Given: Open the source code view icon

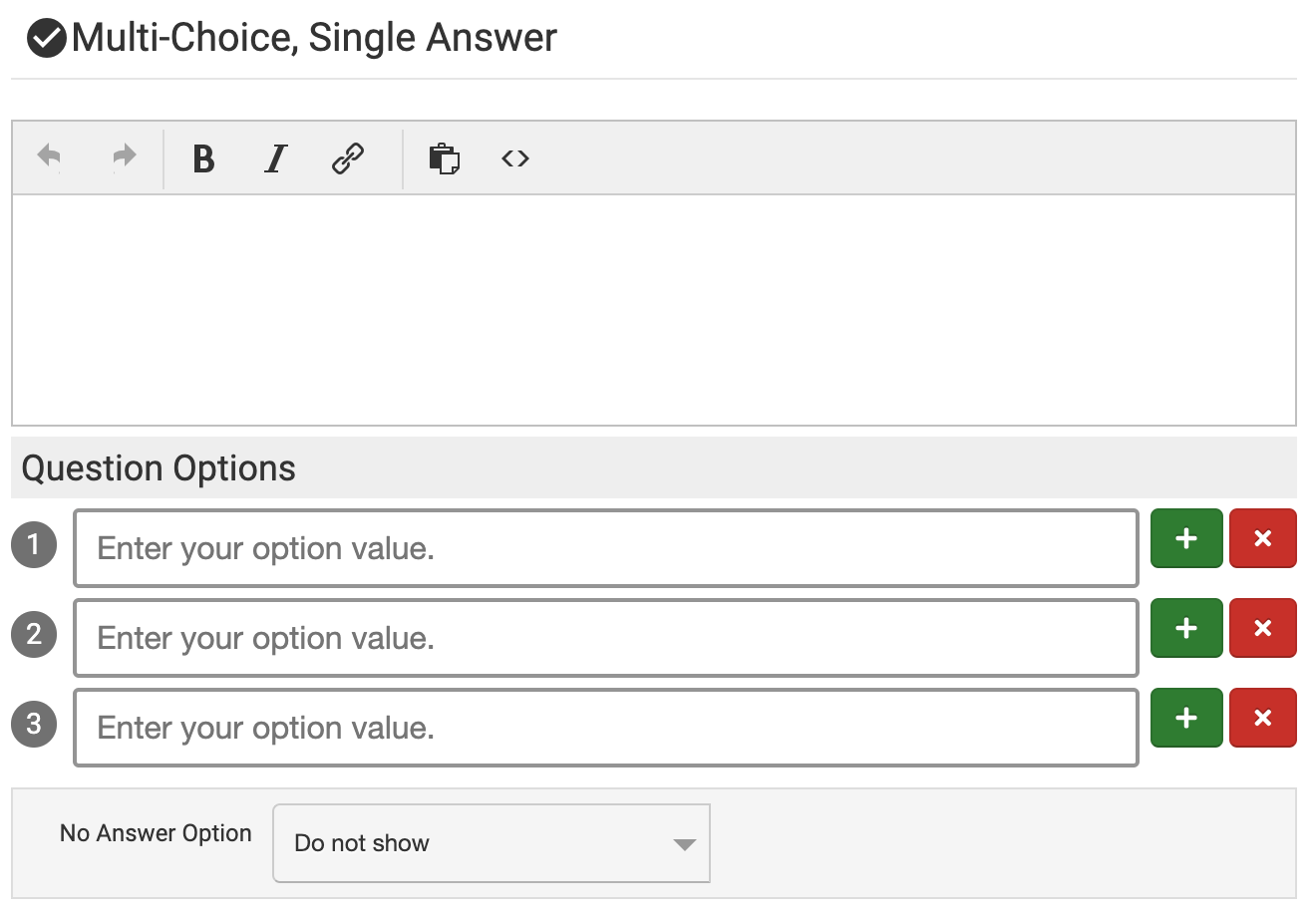Looking at the screenshot, I should 515,158.
